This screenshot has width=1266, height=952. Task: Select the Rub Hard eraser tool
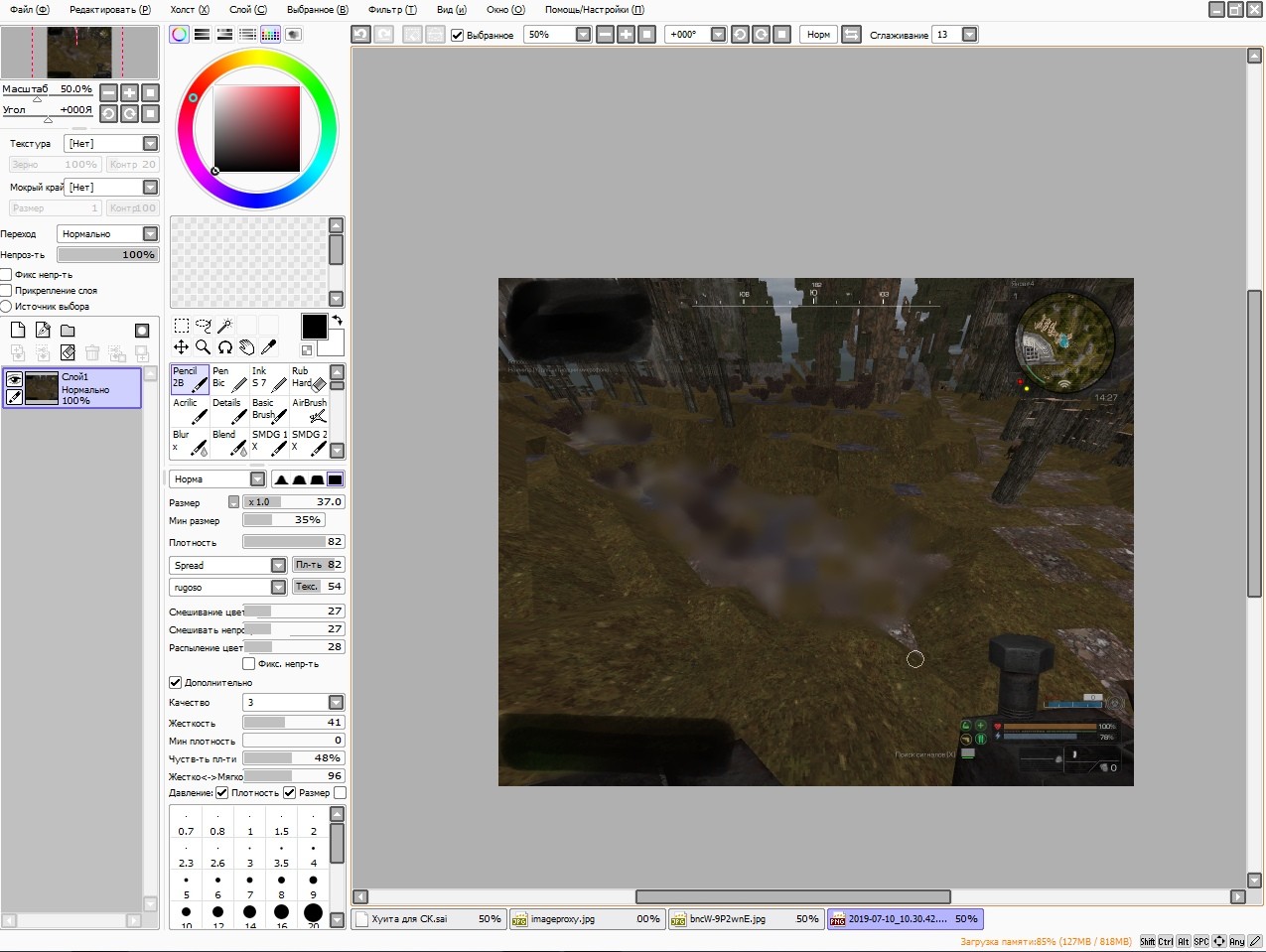pyautogui.click(x=309, y=380)
